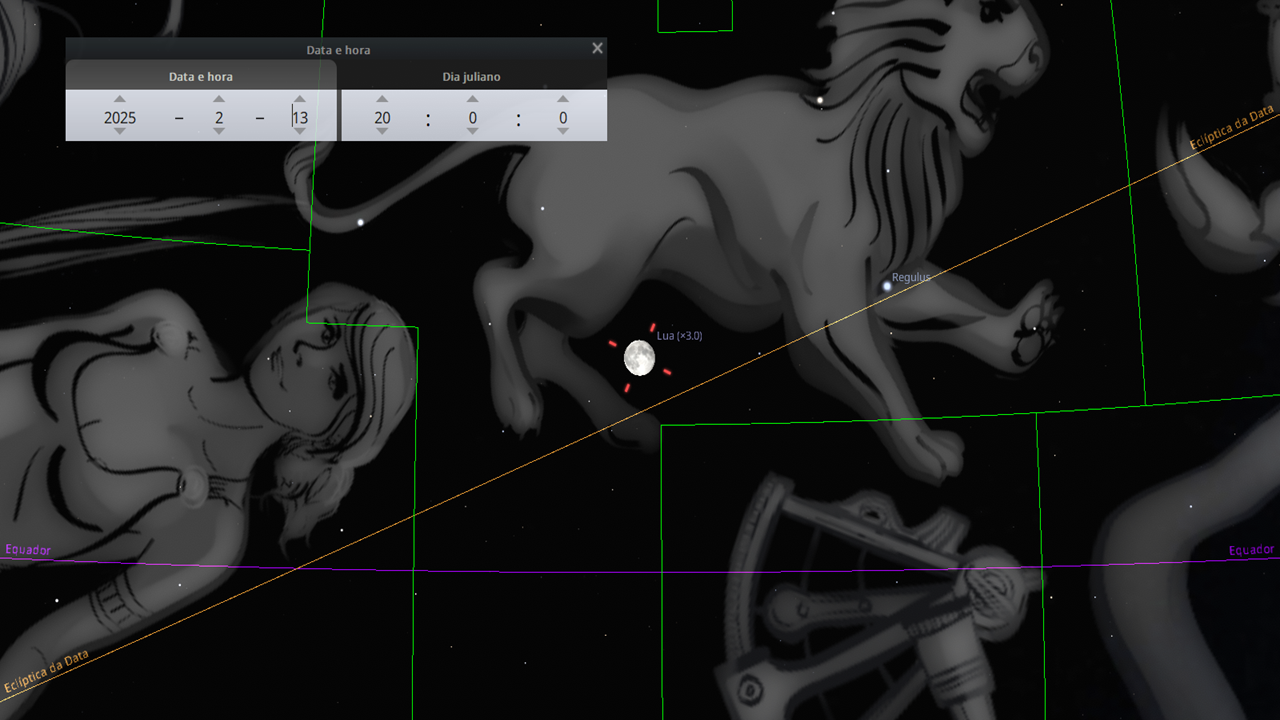1280x720 pixels.
Task: Decrease the hour value with down arrow
Action: pos(382,131)
